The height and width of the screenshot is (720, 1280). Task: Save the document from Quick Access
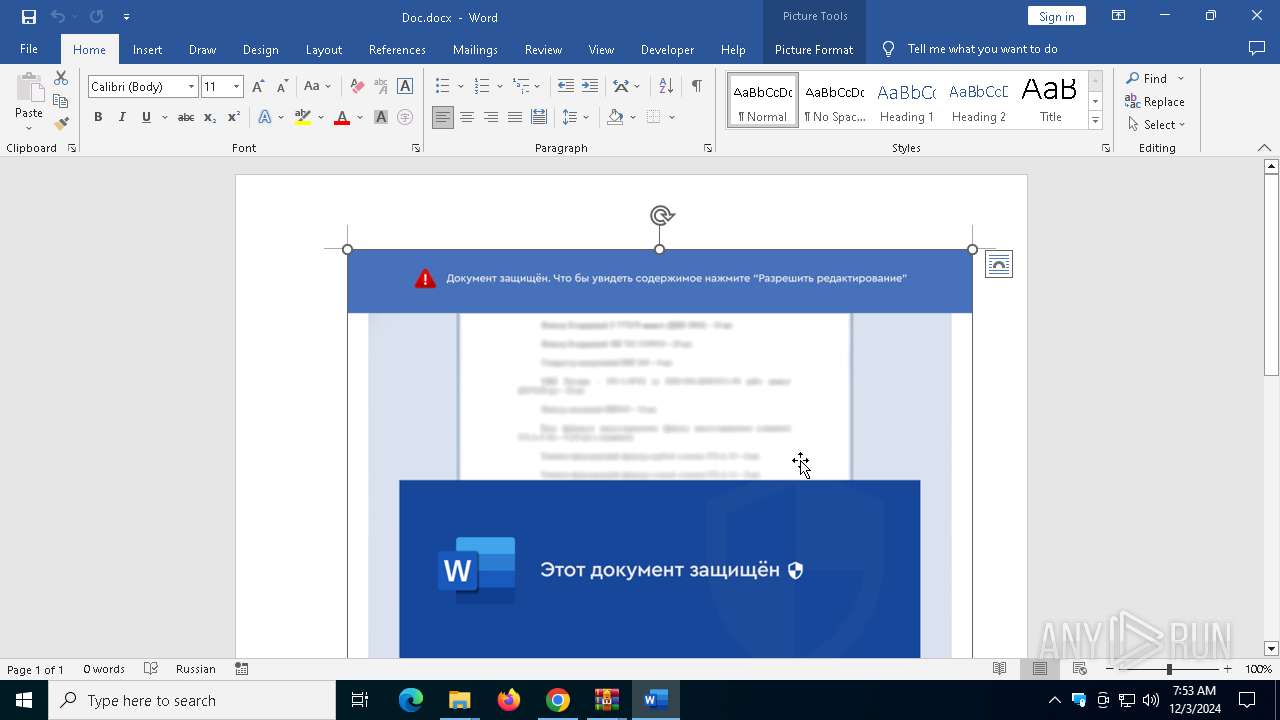point(29,17)
